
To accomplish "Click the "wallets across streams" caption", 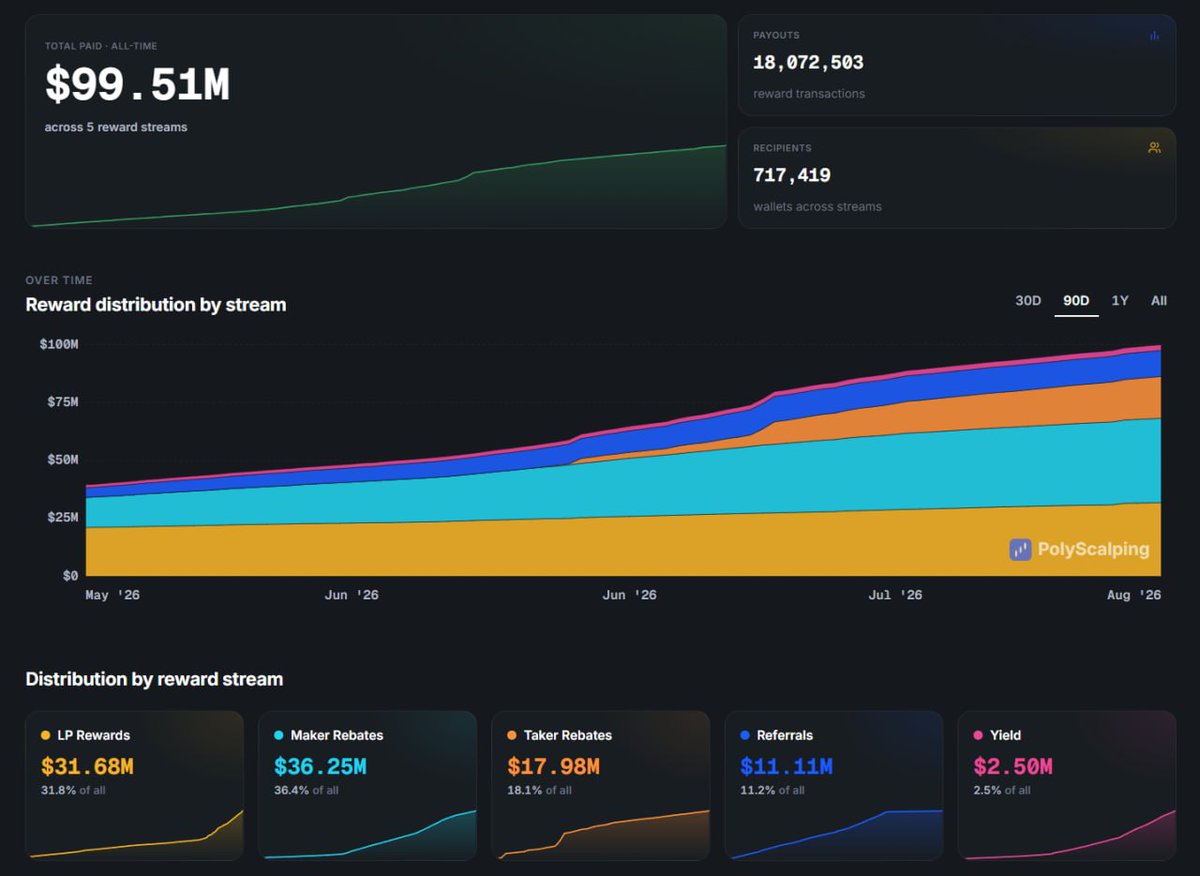I will click(x=817, y=207).
